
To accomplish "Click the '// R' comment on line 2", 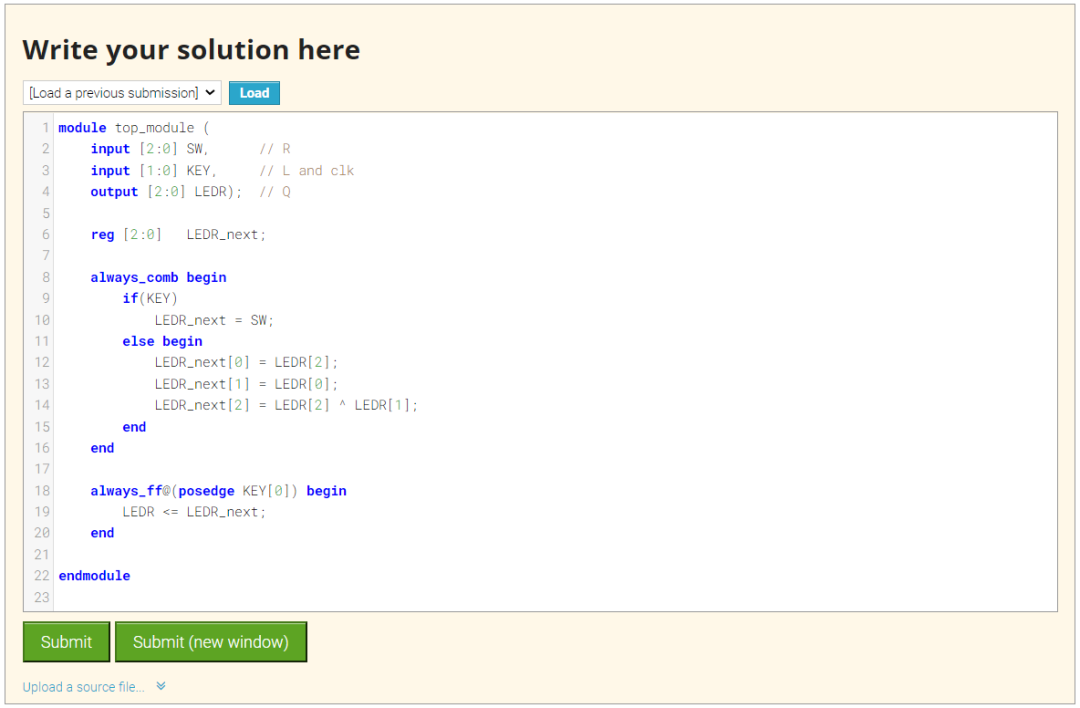I will pos(275,149).
